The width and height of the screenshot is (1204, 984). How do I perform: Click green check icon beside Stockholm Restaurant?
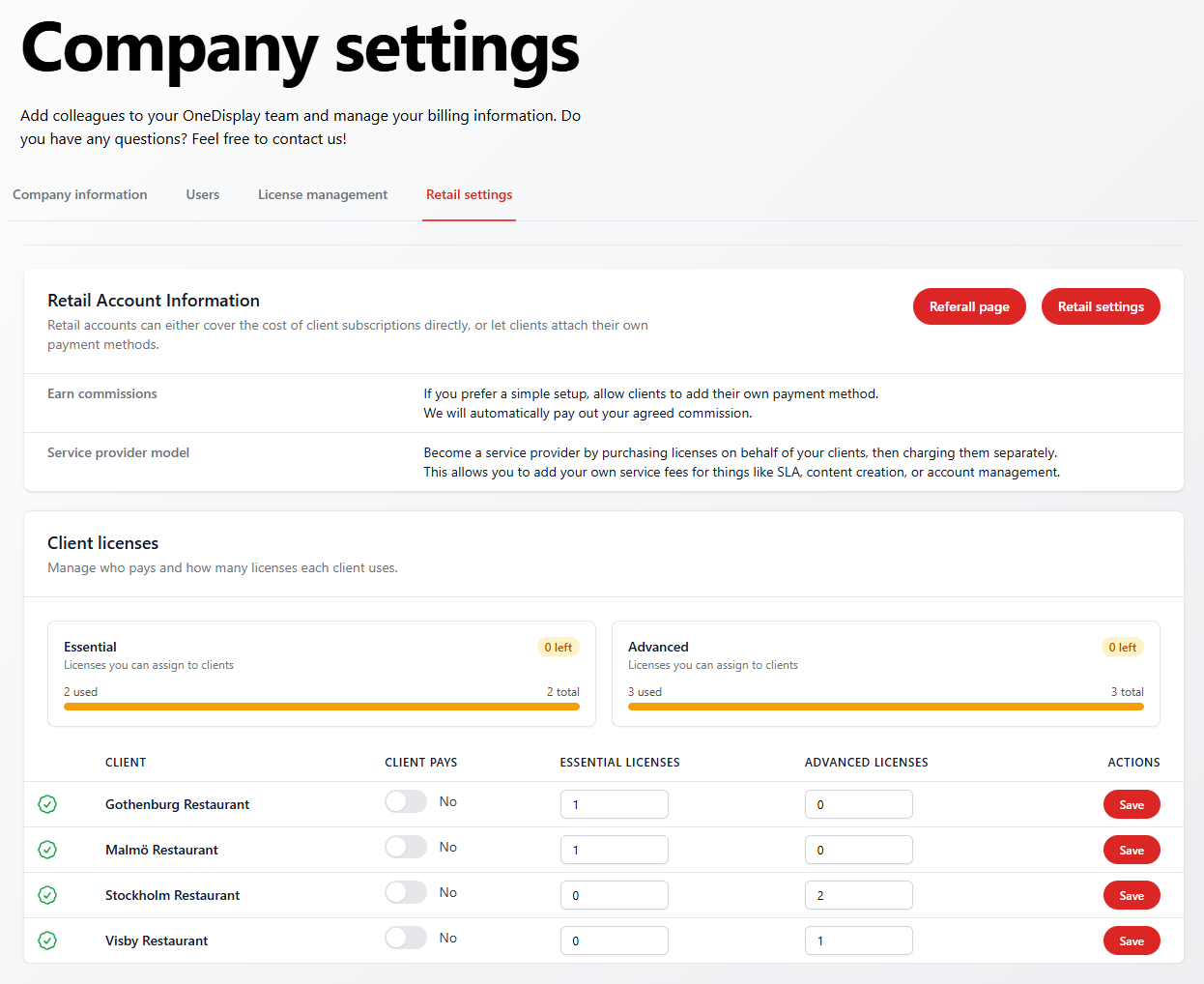47,895
